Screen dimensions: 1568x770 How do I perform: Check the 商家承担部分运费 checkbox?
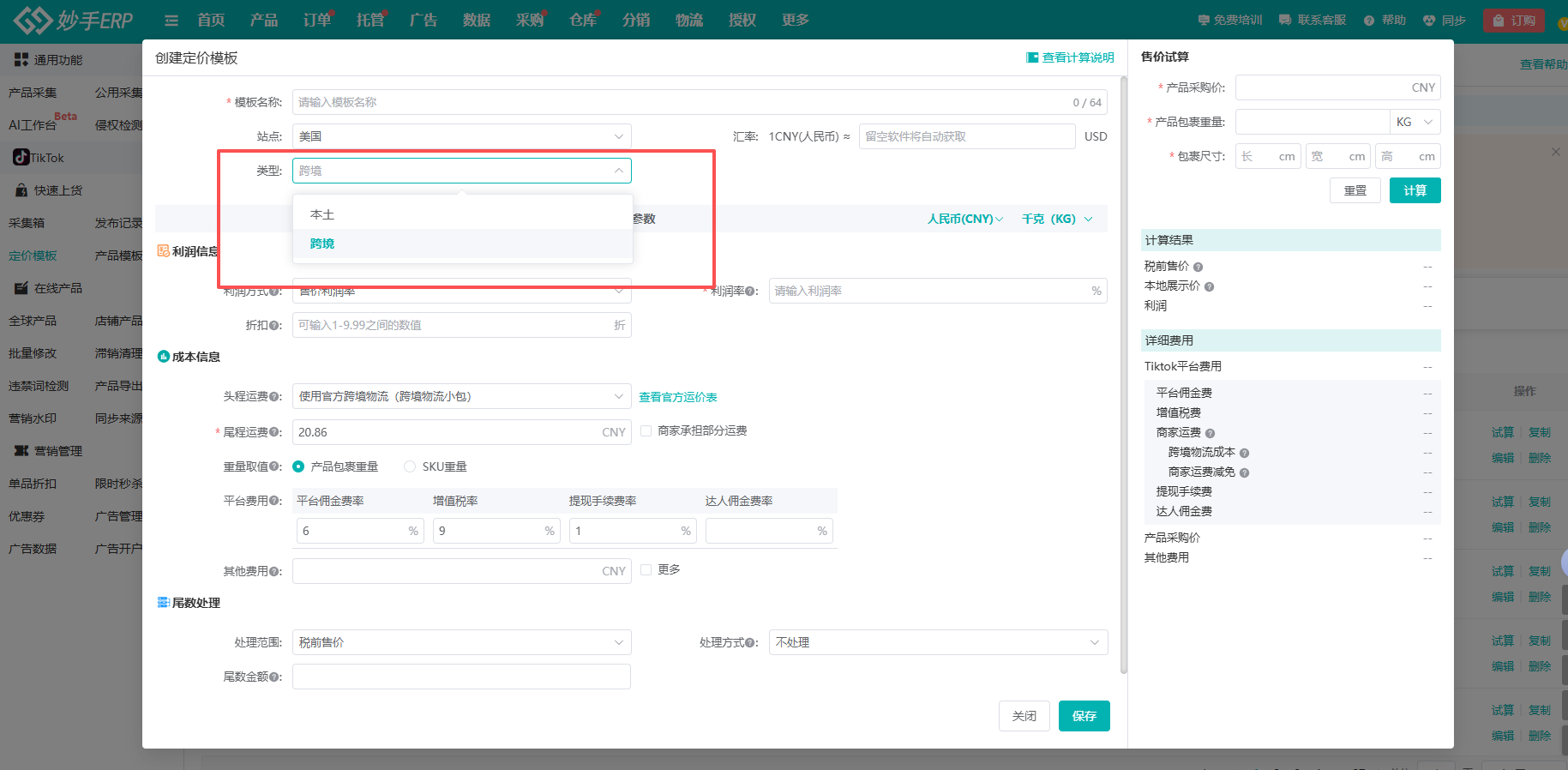point(646,430)
